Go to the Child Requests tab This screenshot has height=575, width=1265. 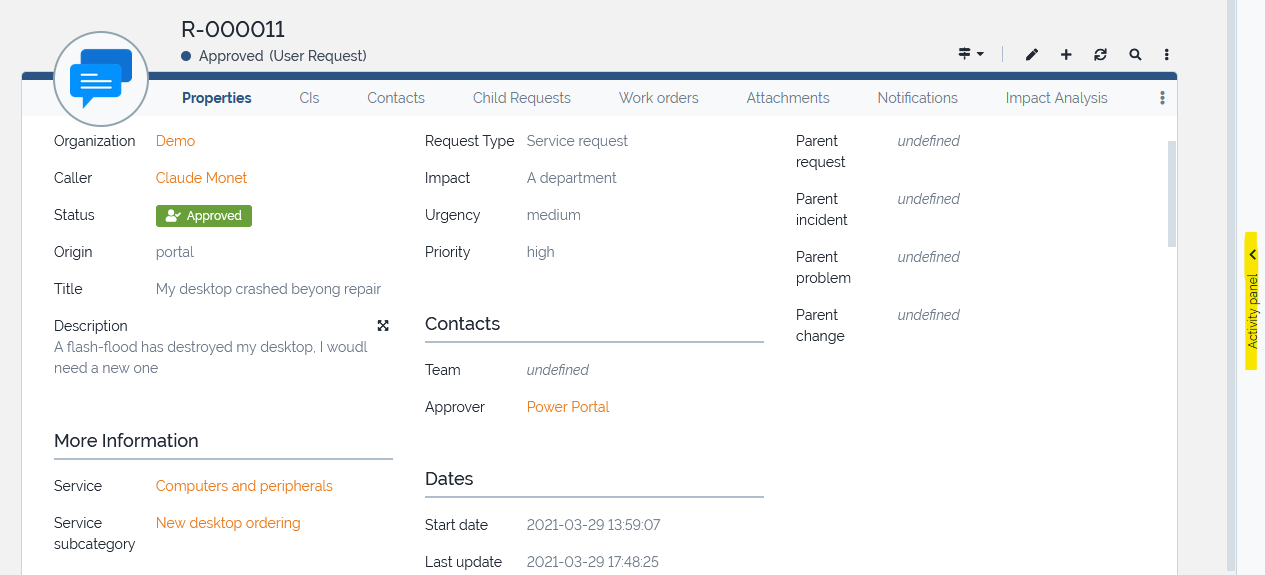[522, 98]
